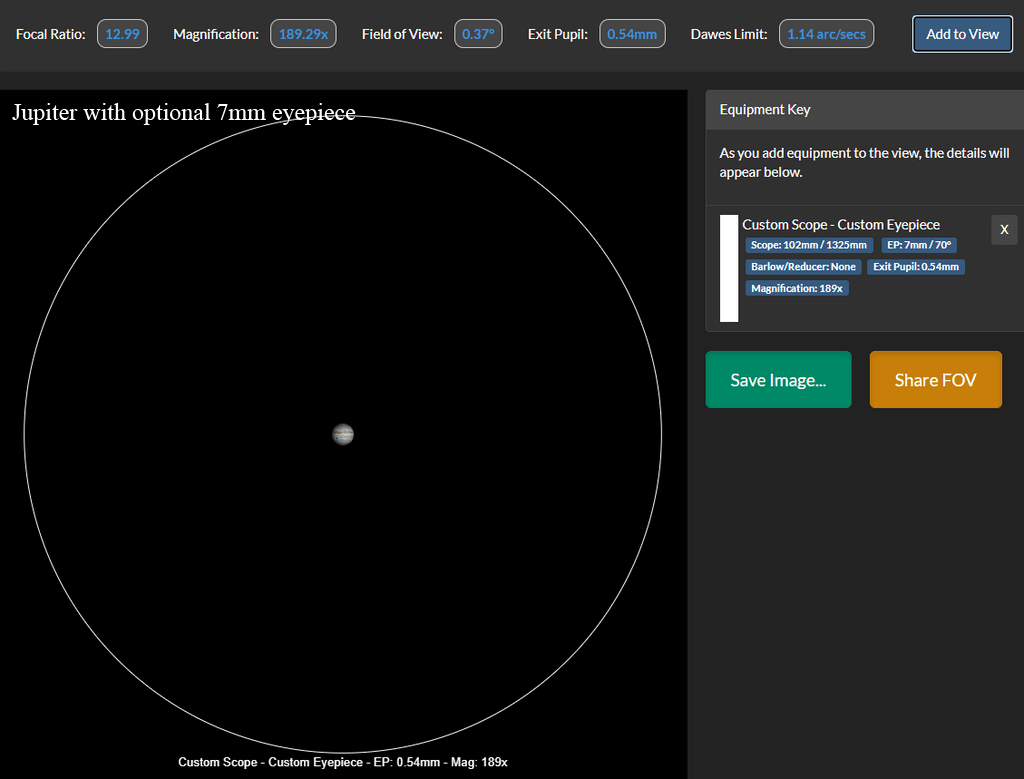Click the white equipment color swatch
This screenshot has width=1024, height=779.
(729, 268)
